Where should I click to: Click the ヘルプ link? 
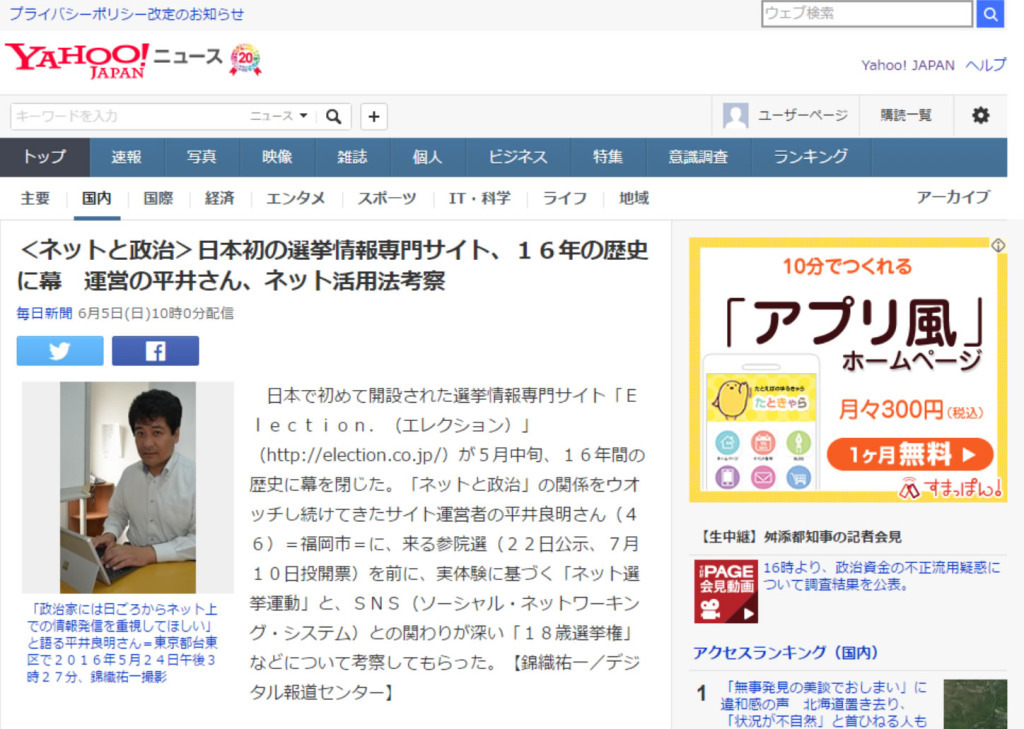985,65
